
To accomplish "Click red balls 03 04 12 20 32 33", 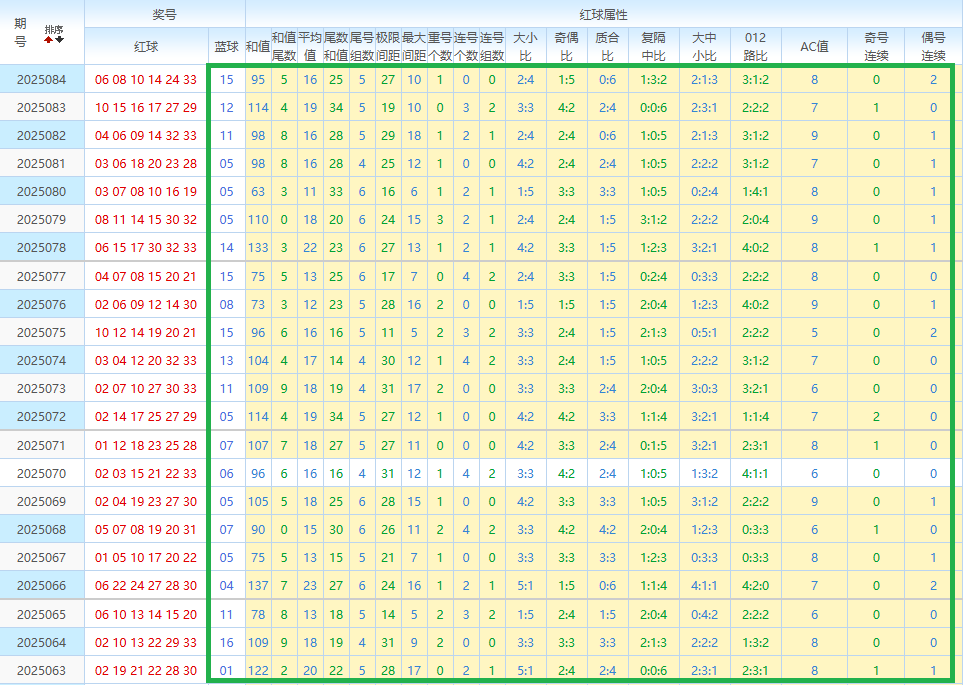I will click(x=146, y=360).
